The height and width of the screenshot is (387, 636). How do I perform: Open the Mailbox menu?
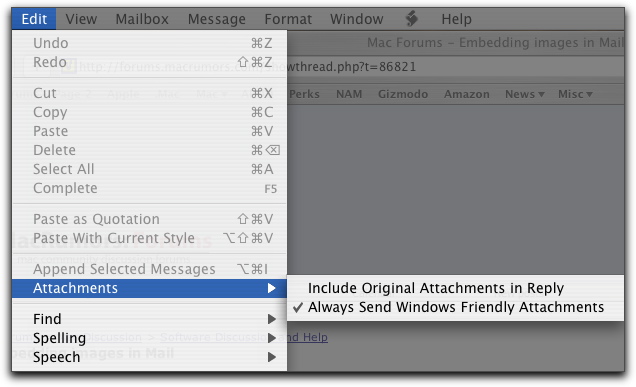tap(142, 19)
